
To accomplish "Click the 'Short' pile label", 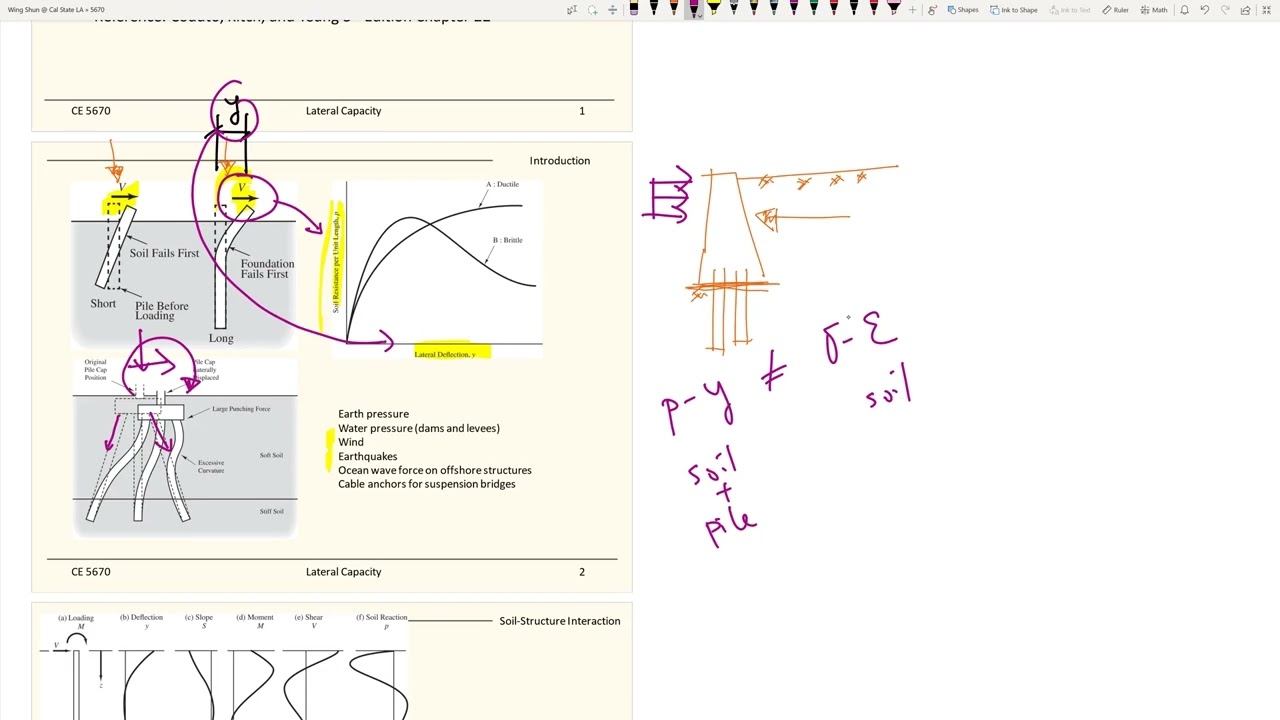I will 103,303.
